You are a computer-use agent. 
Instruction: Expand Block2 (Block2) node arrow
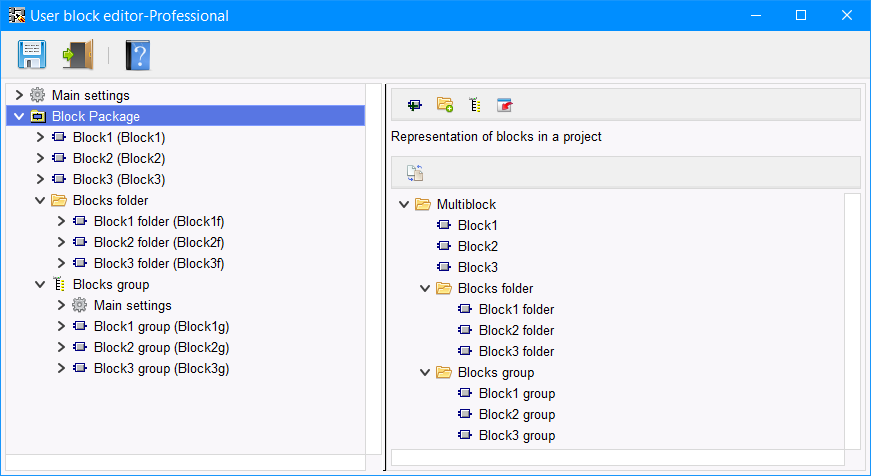(x=40, y=158)
